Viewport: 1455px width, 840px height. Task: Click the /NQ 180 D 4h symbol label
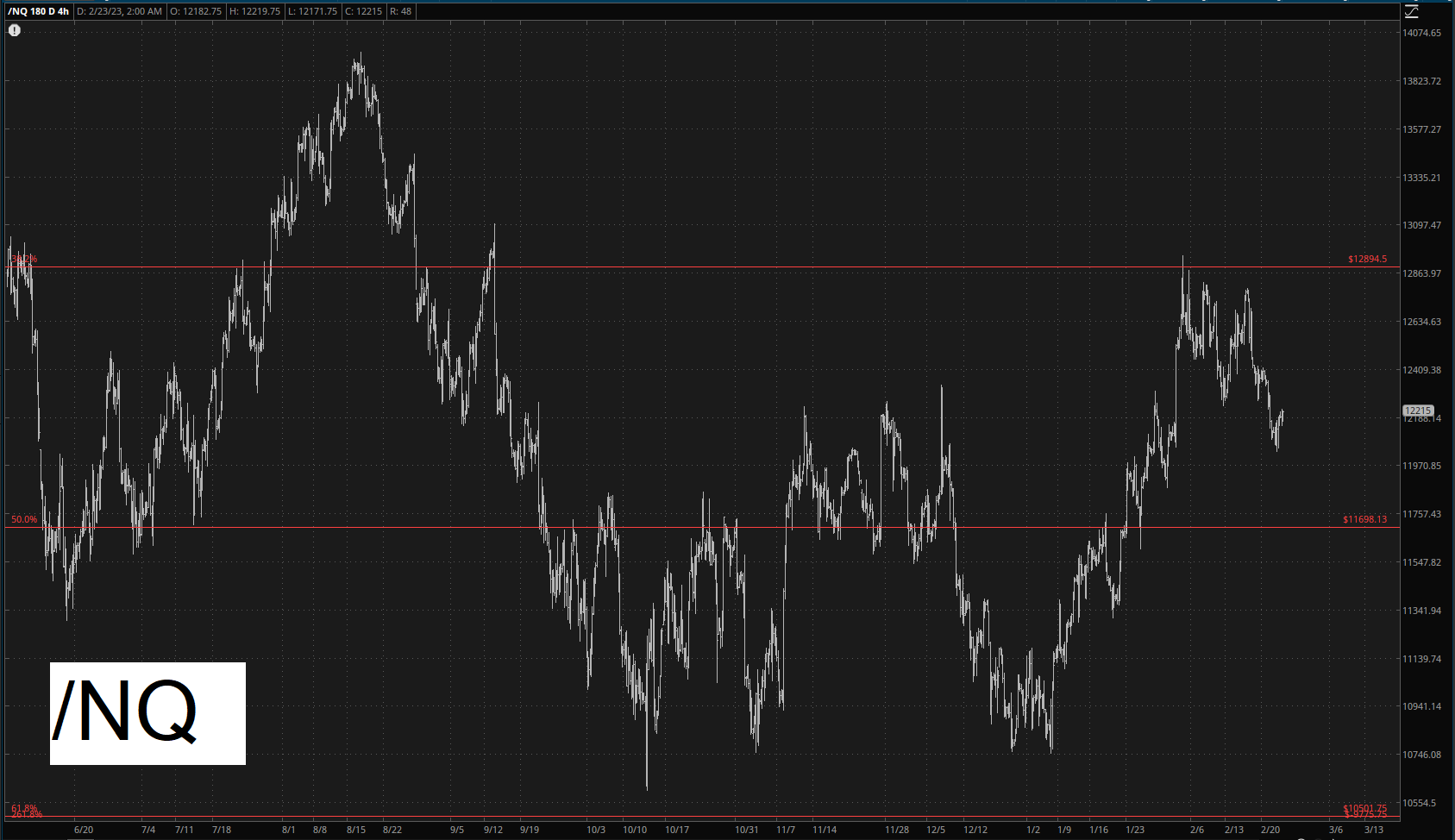coord(38,11)
